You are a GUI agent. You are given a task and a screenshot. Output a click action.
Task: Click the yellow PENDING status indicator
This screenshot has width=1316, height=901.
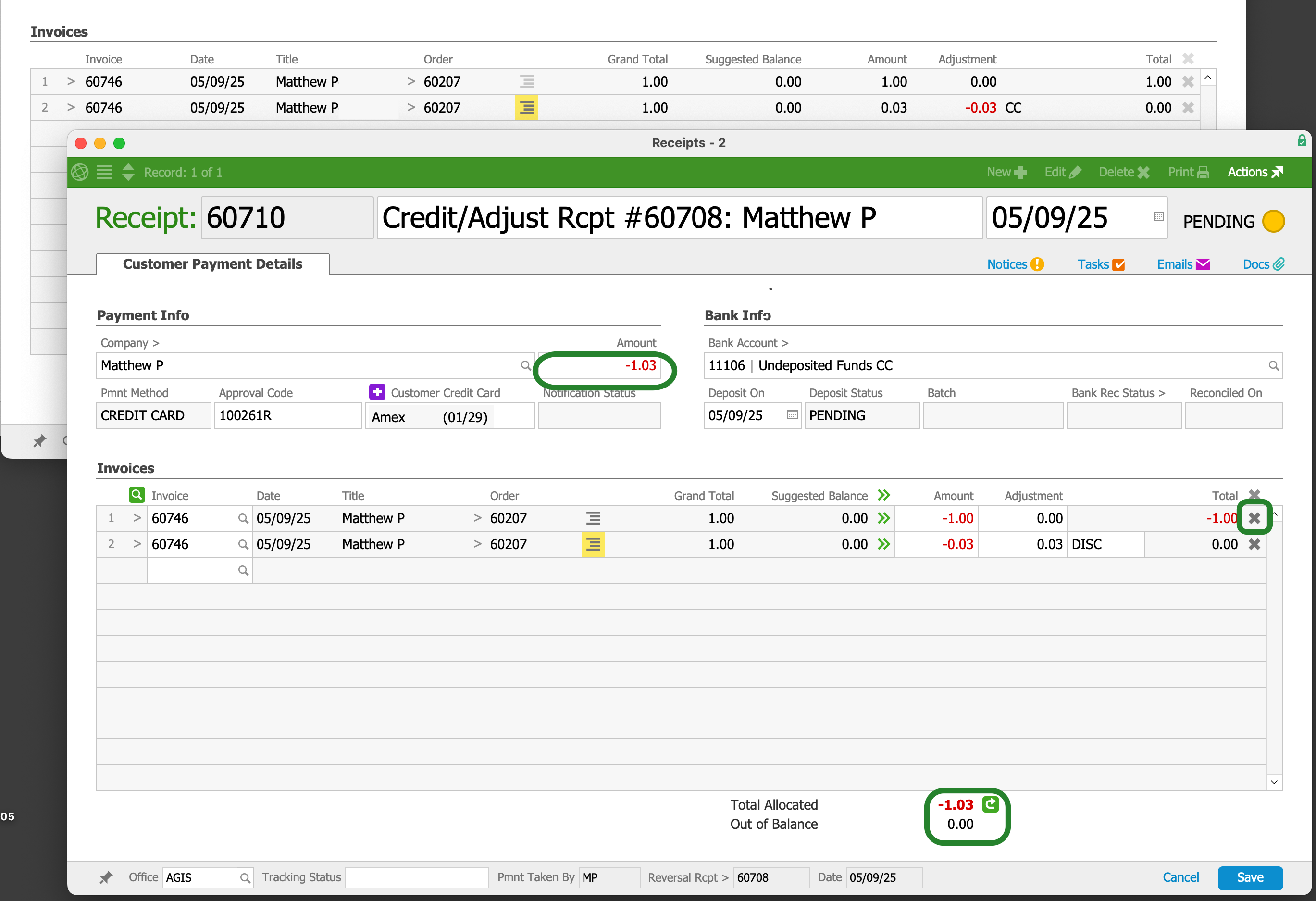[1273, 222]
